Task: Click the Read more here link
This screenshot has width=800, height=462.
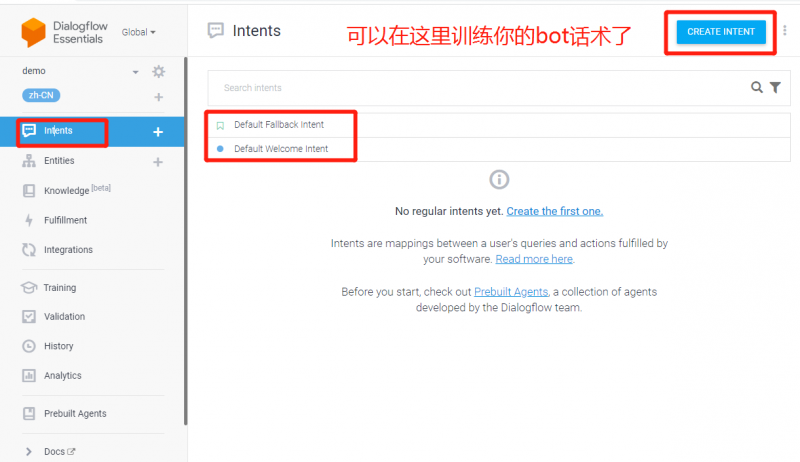Action: point(534,259)
